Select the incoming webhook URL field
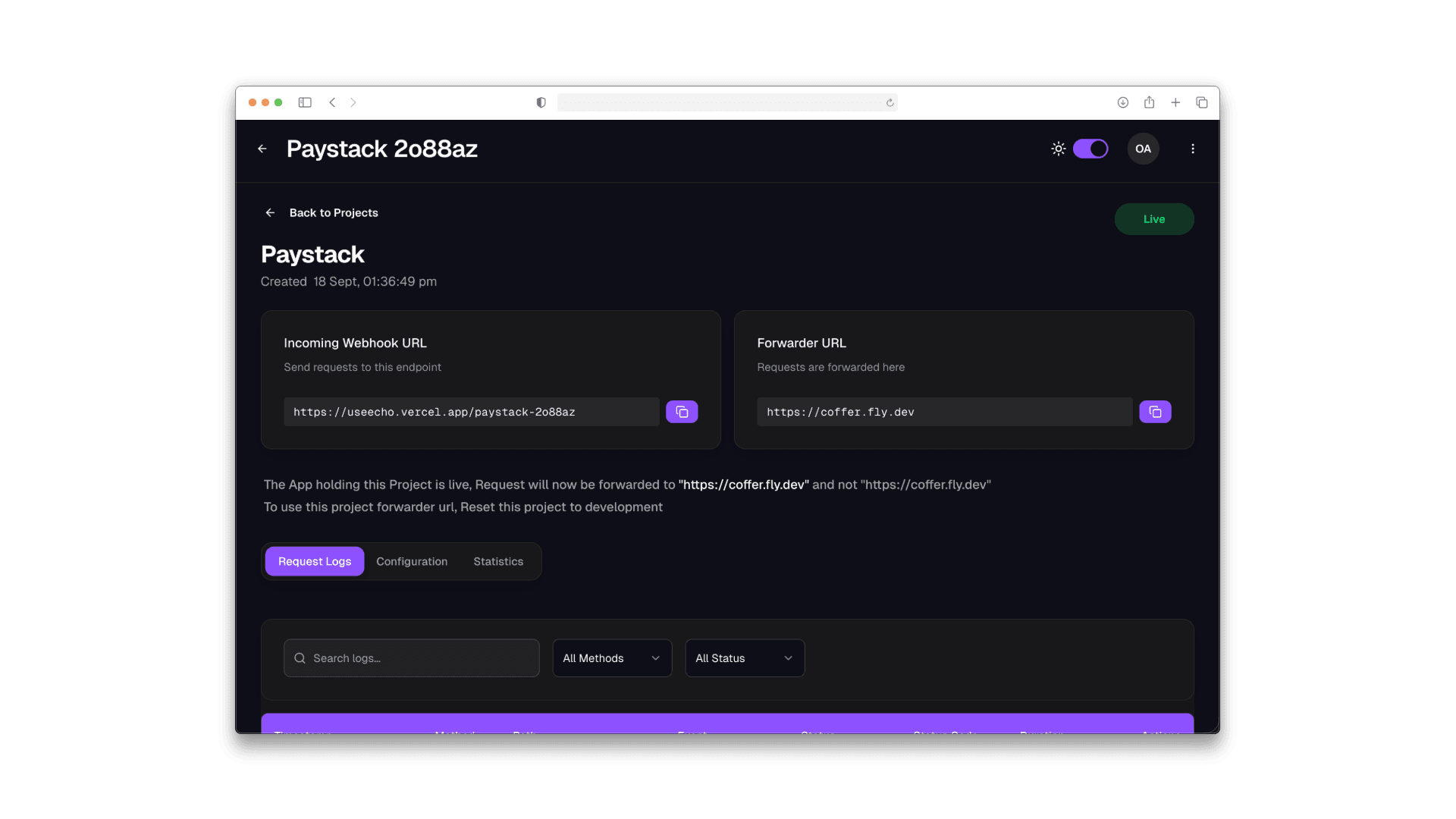Viewport: 1456px width, 819px height. tap(471, 412)
